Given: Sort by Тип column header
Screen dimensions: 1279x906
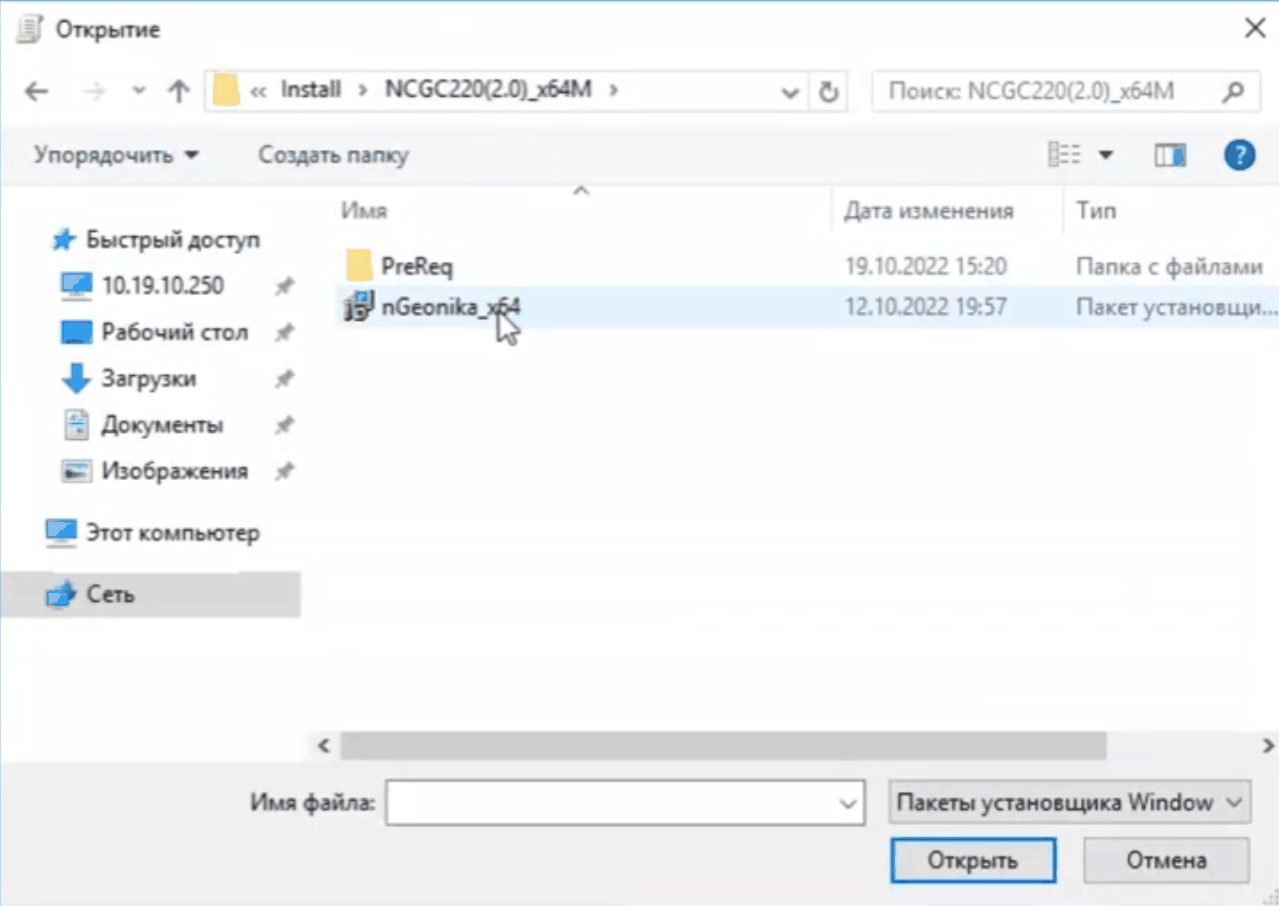Looking at the screenshot, I should tap(1096, 211).
